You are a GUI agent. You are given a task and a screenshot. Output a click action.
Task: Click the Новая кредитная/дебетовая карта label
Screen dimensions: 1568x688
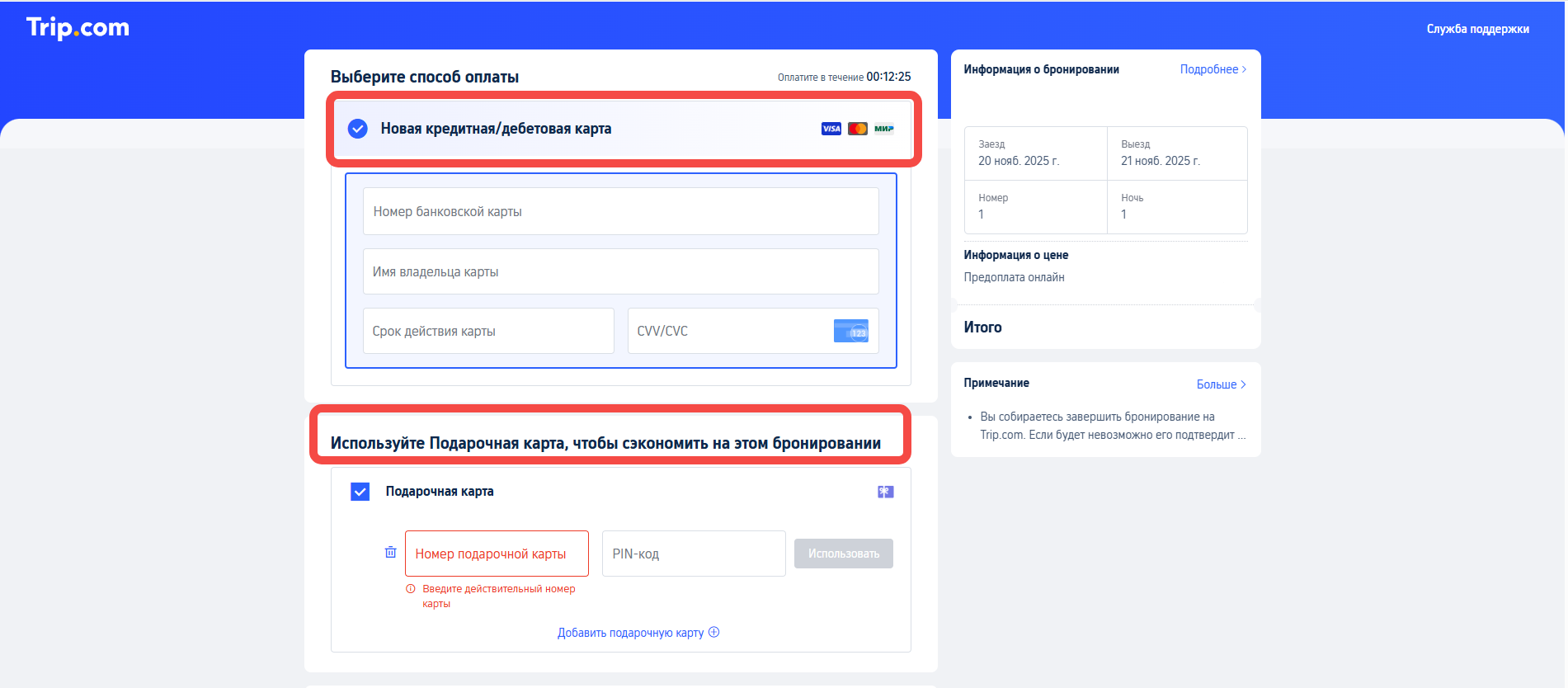pos(496,129)
